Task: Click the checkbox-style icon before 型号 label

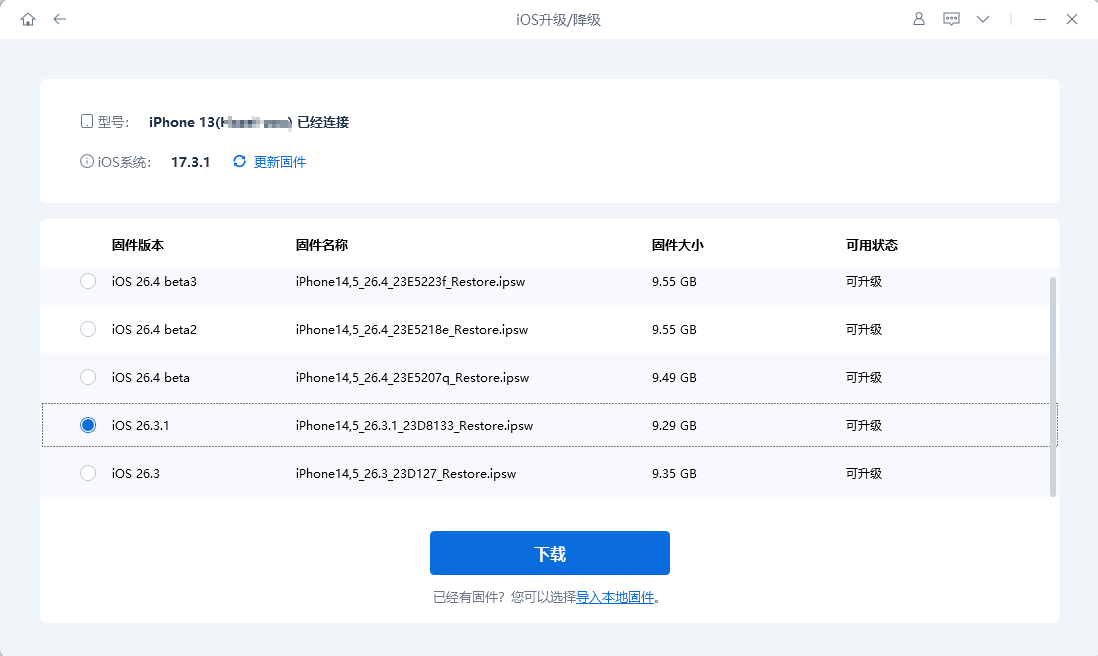Action: click(87, 120)
